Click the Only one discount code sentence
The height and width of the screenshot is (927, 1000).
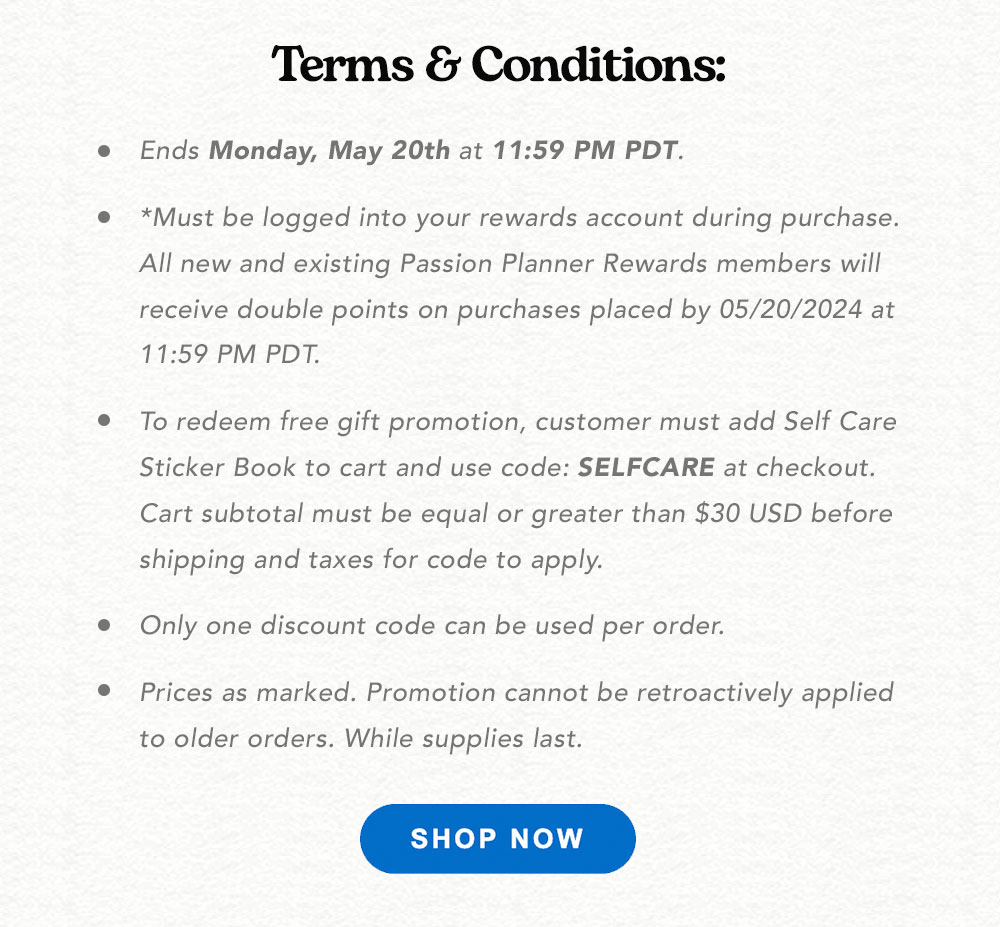click(432, 625)
